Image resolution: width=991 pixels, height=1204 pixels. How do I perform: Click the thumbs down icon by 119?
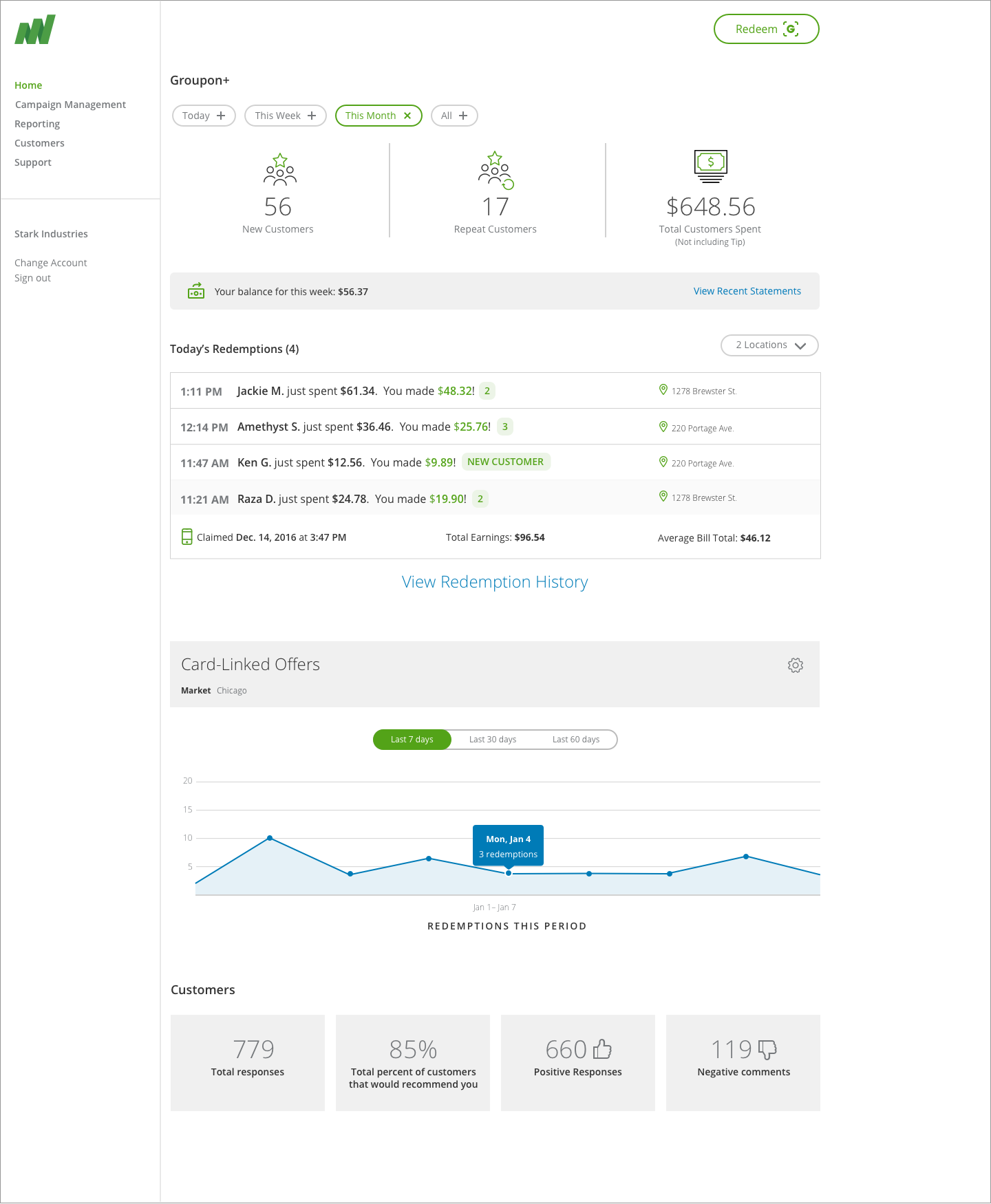[x=767, y=1050]
